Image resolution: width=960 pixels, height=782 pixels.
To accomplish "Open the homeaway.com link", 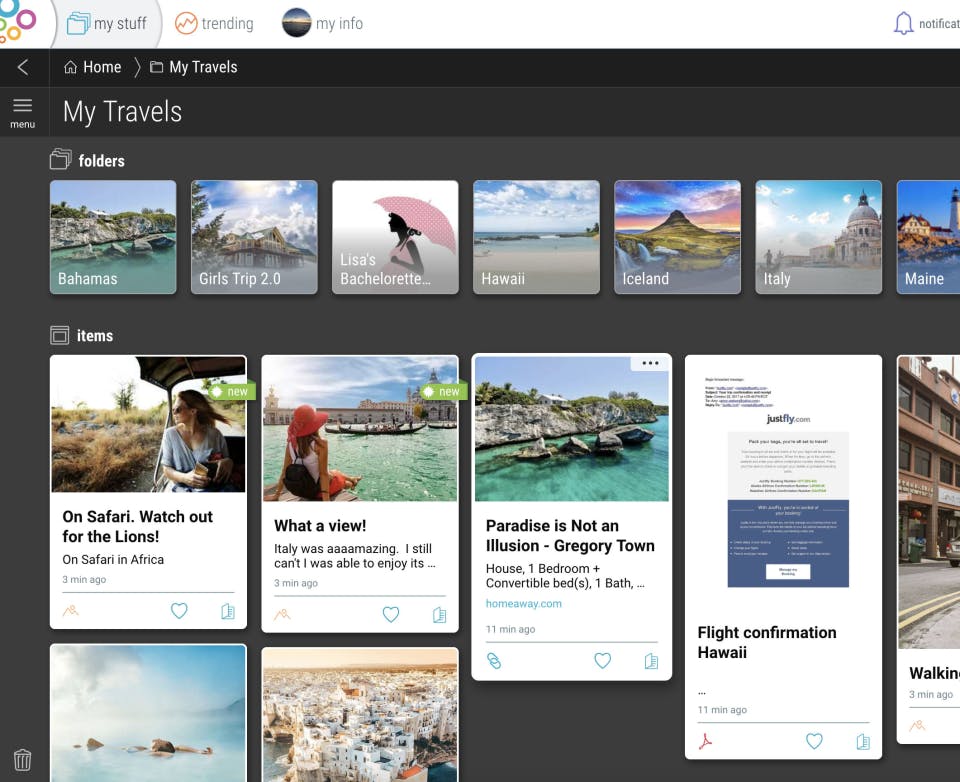I will point(523,603).
